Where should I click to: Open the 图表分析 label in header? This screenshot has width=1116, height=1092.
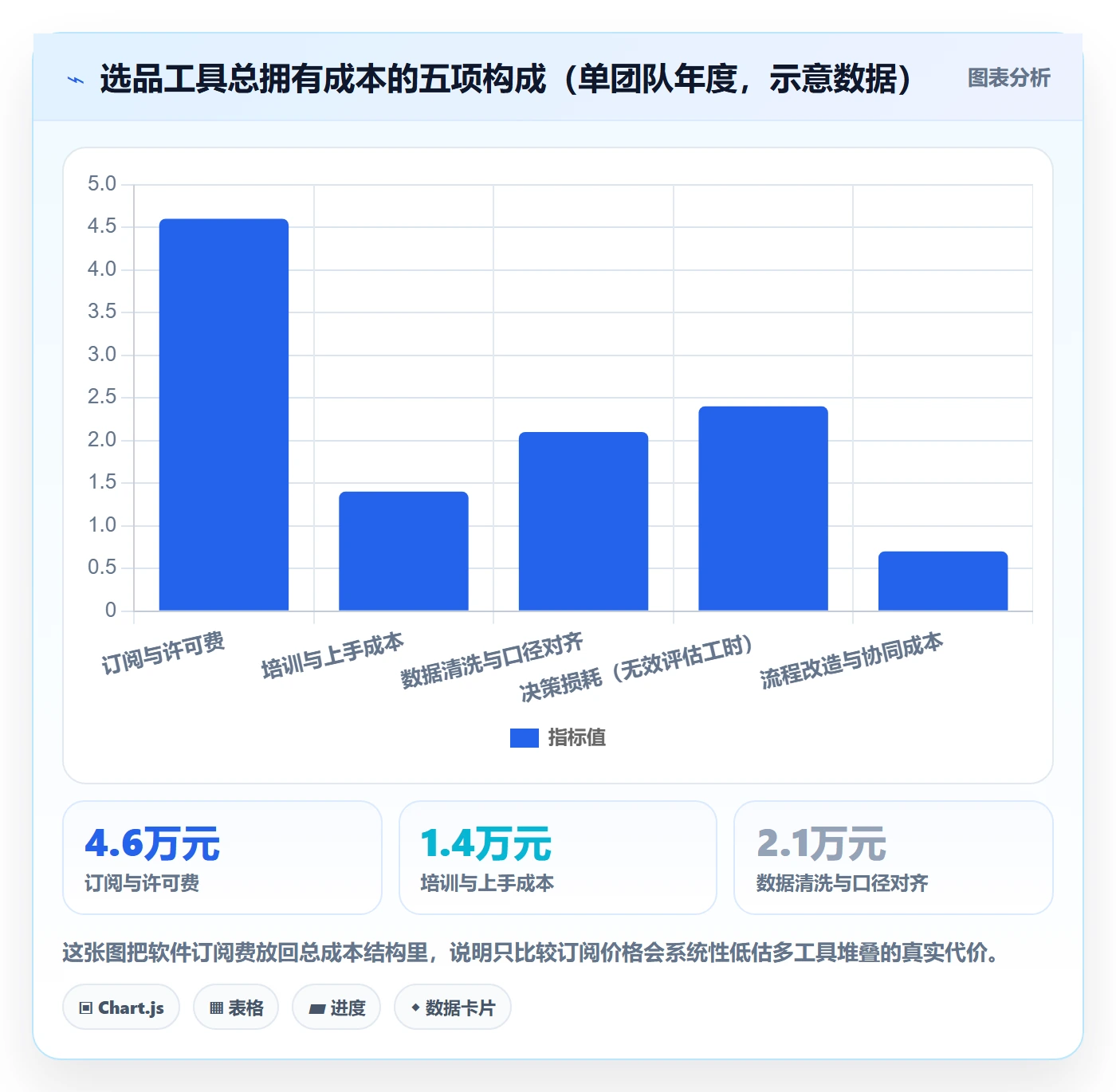coord(1008,78)
